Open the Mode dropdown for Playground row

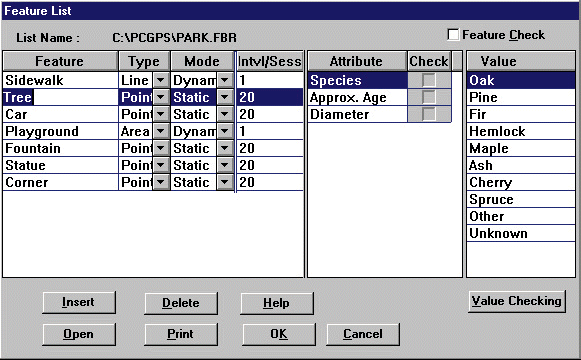[x=225, y=131]
